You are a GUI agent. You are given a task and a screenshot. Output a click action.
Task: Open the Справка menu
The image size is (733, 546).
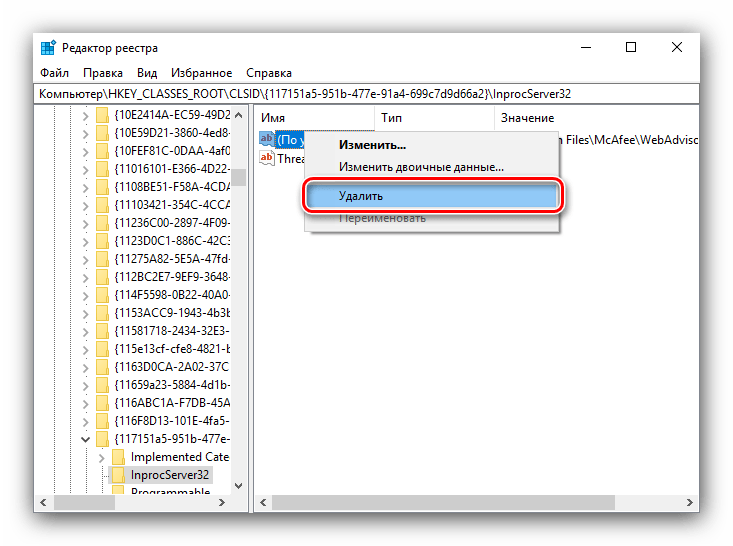[269, 73]
